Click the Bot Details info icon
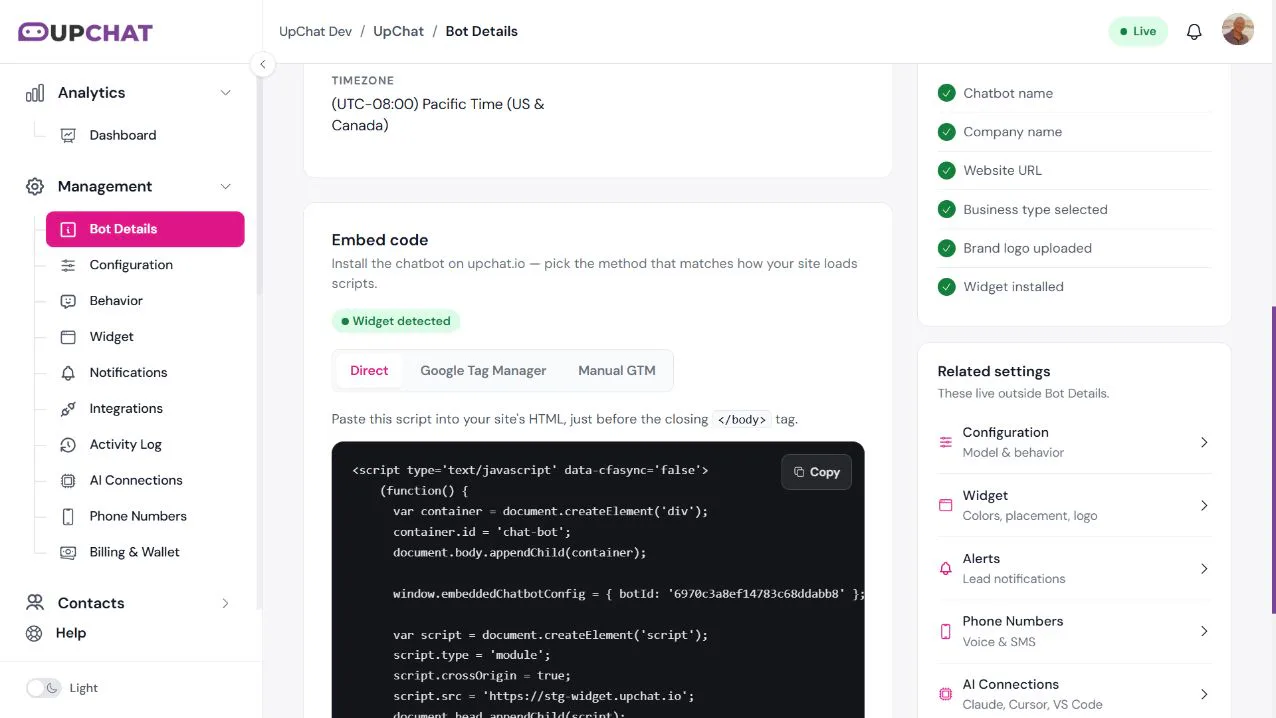The width and height of the screenshot is (1276, 718). coord(68,229)
